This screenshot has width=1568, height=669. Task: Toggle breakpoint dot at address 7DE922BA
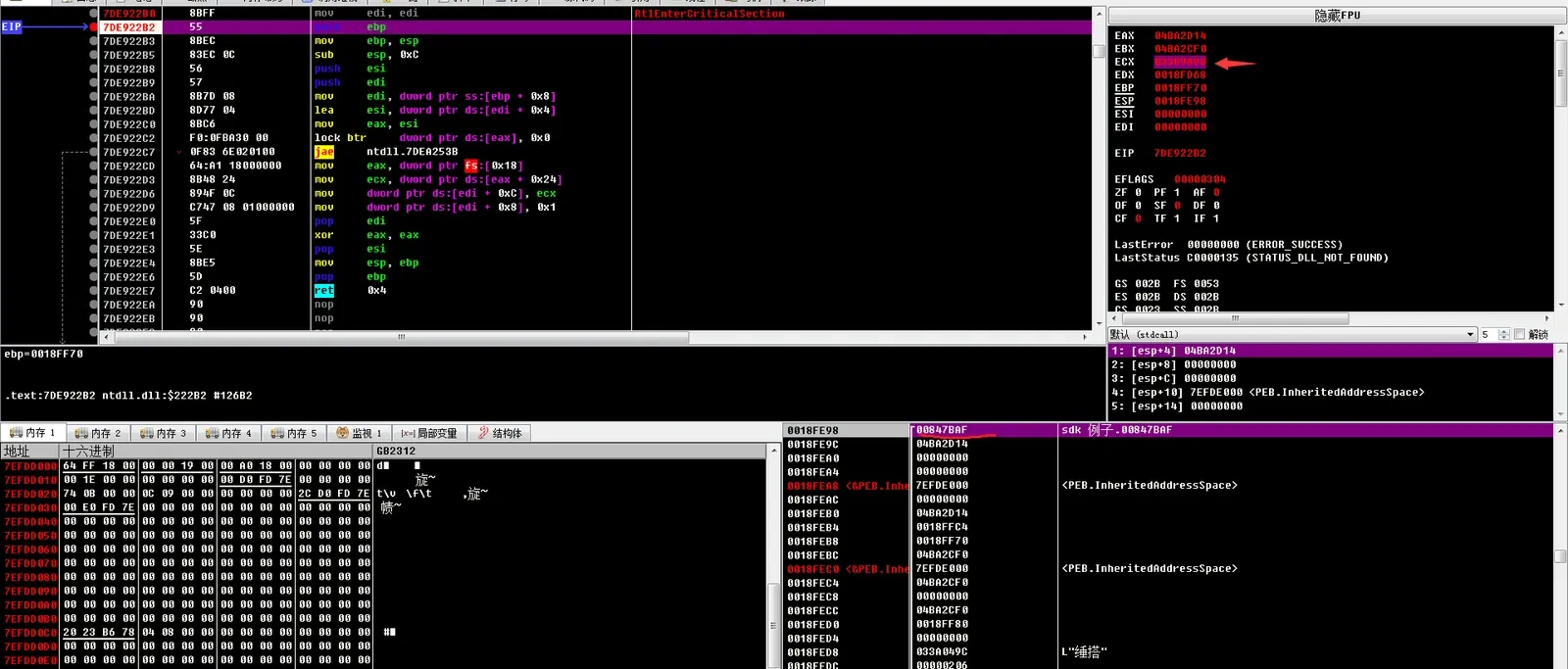tap(94, 97)
